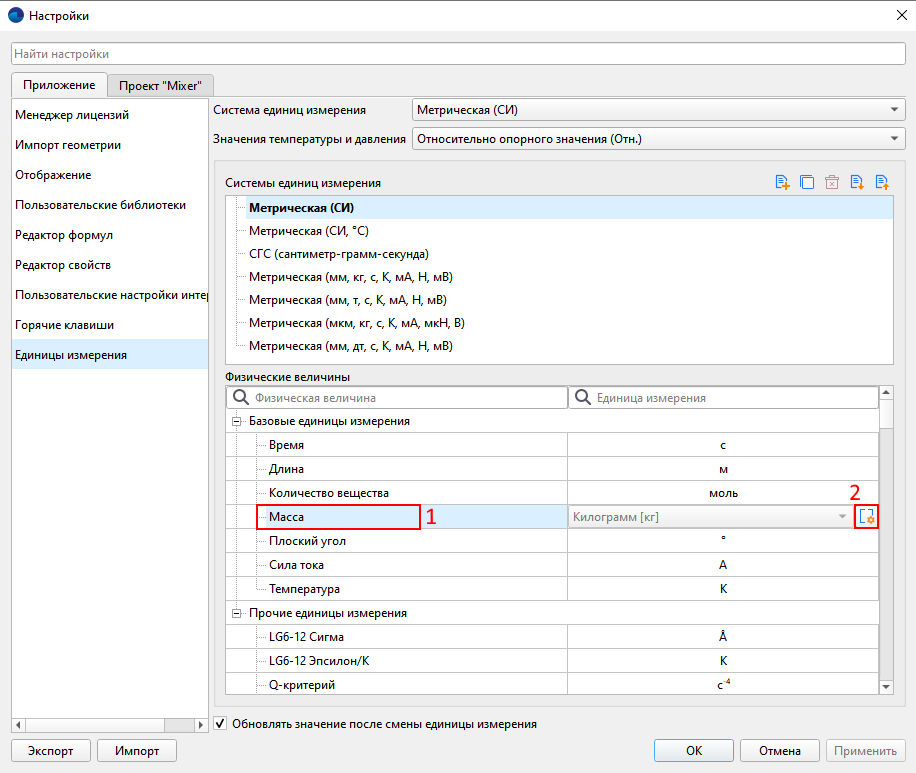This screenshot has height=773, width=916.
Task: Click the magnifier icon in Единица измерения search
Action: (x=581, y=397)
